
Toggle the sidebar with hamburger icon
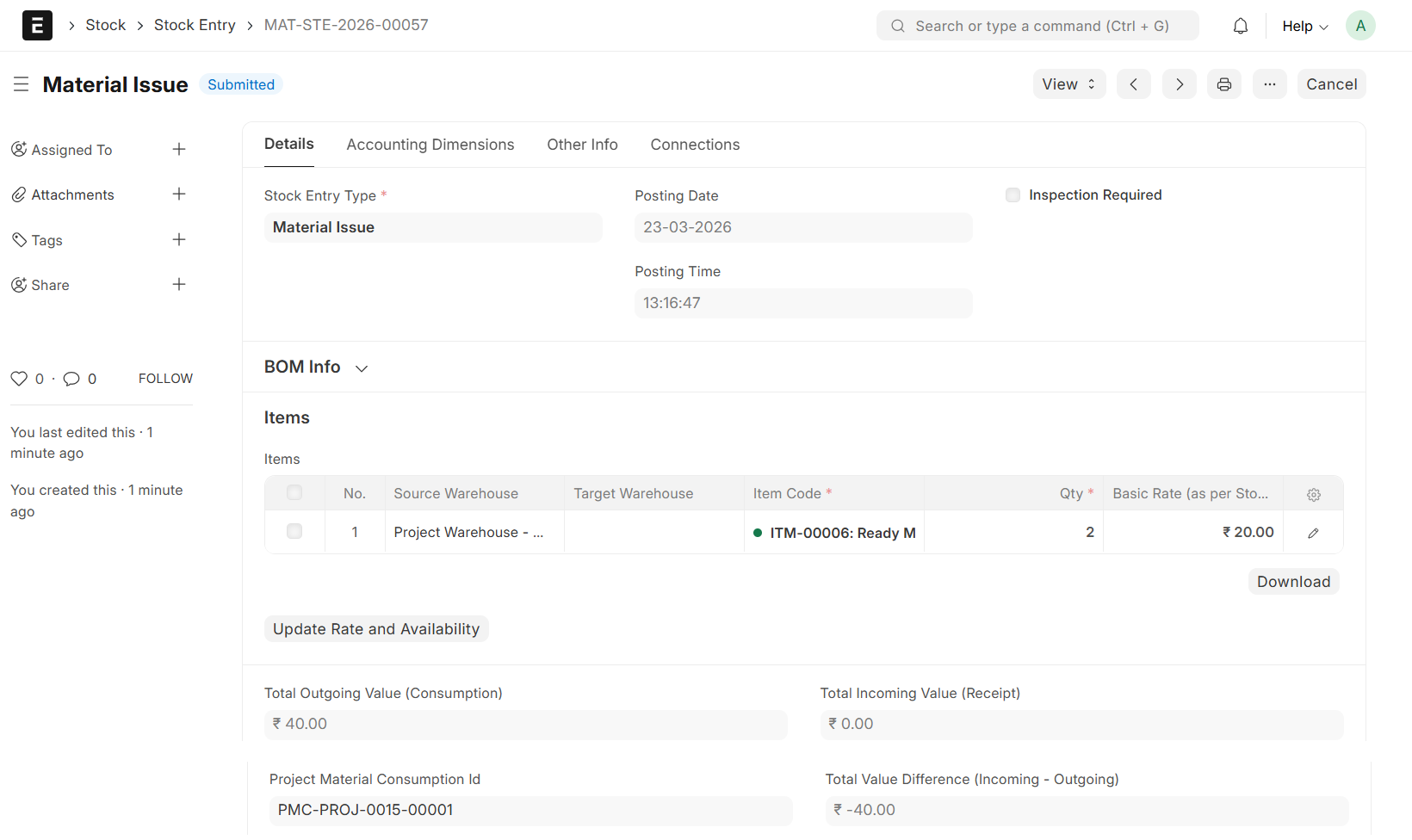(x=21, y=84)
